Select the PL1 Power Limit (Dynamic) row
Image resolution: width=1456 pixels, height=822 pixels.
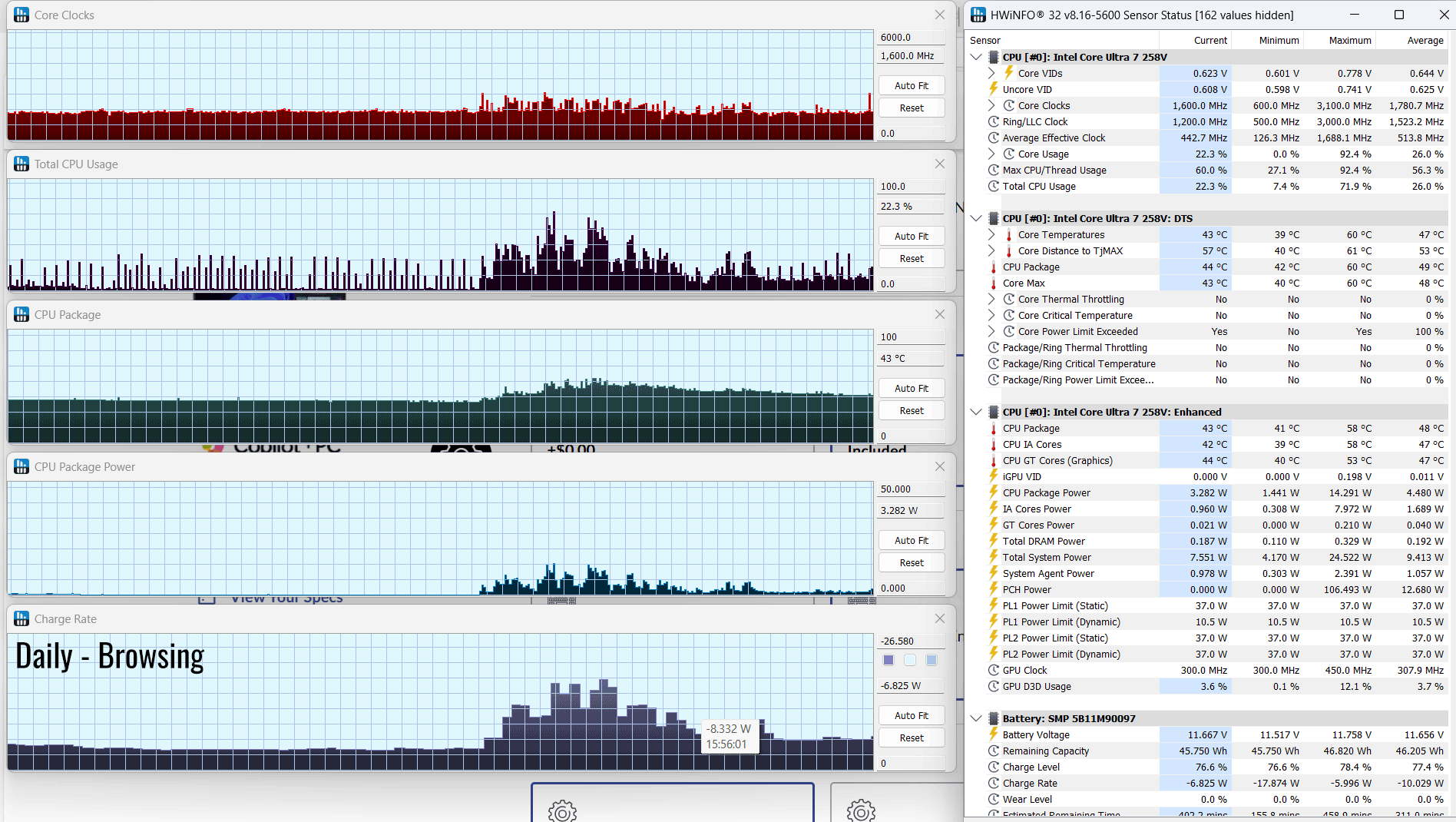click(x=1207, y=621)
